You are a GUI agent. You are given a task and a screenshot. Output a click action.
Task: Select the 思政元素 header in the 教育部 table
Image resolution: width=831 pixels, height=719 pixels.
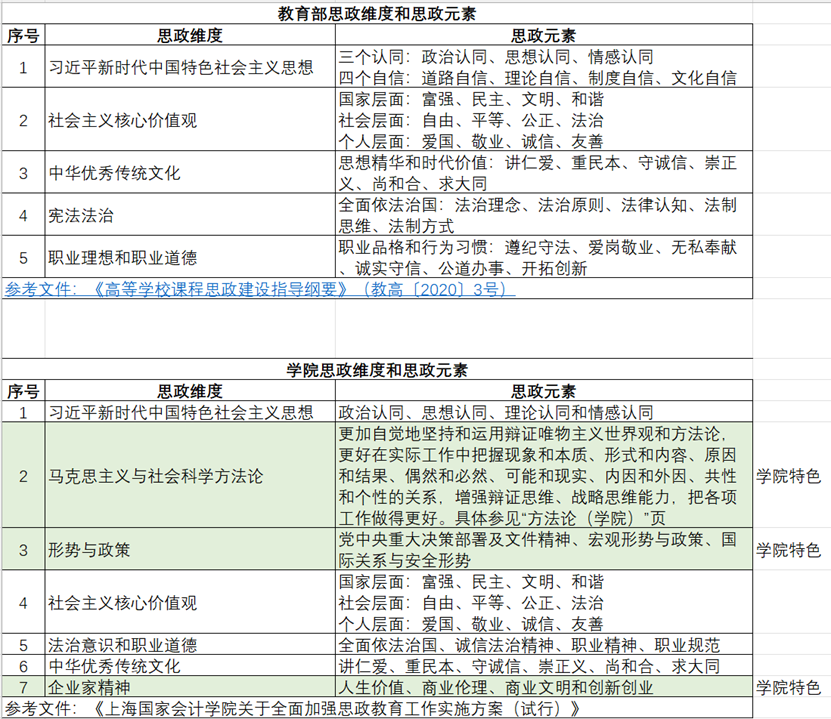tap(543, 36)
